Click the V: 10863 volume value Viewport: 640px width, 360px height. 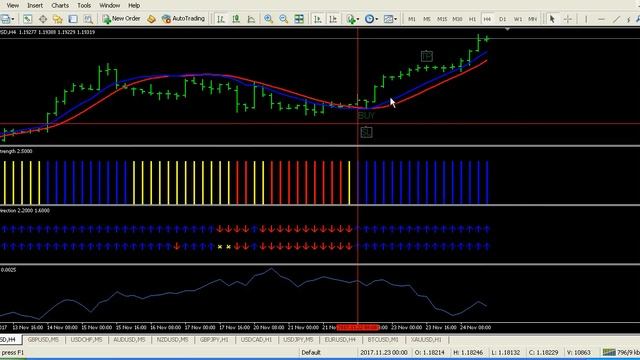[x=578, y=352]
